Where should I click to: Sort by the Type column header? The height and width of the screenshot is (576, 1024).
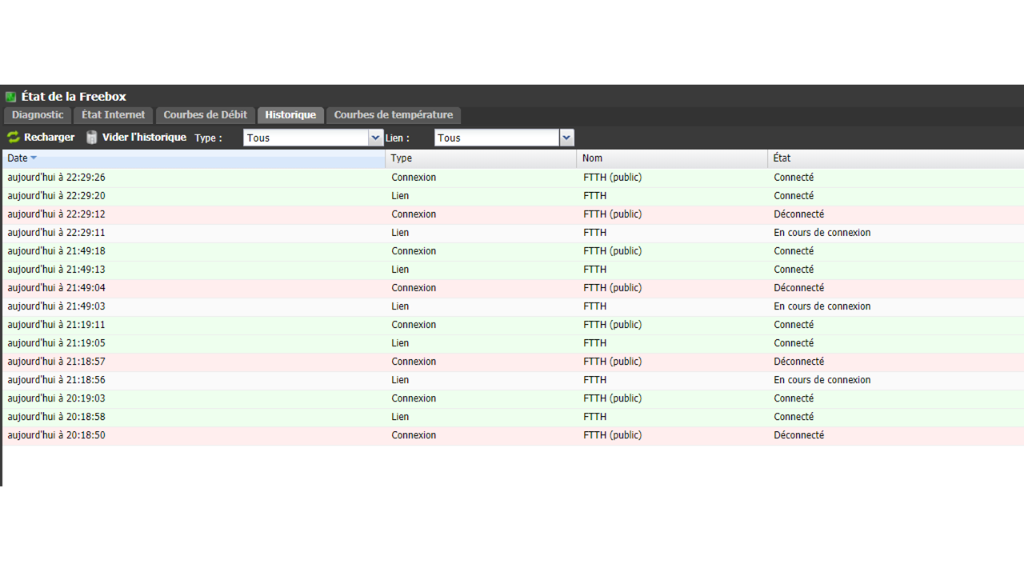481,158
